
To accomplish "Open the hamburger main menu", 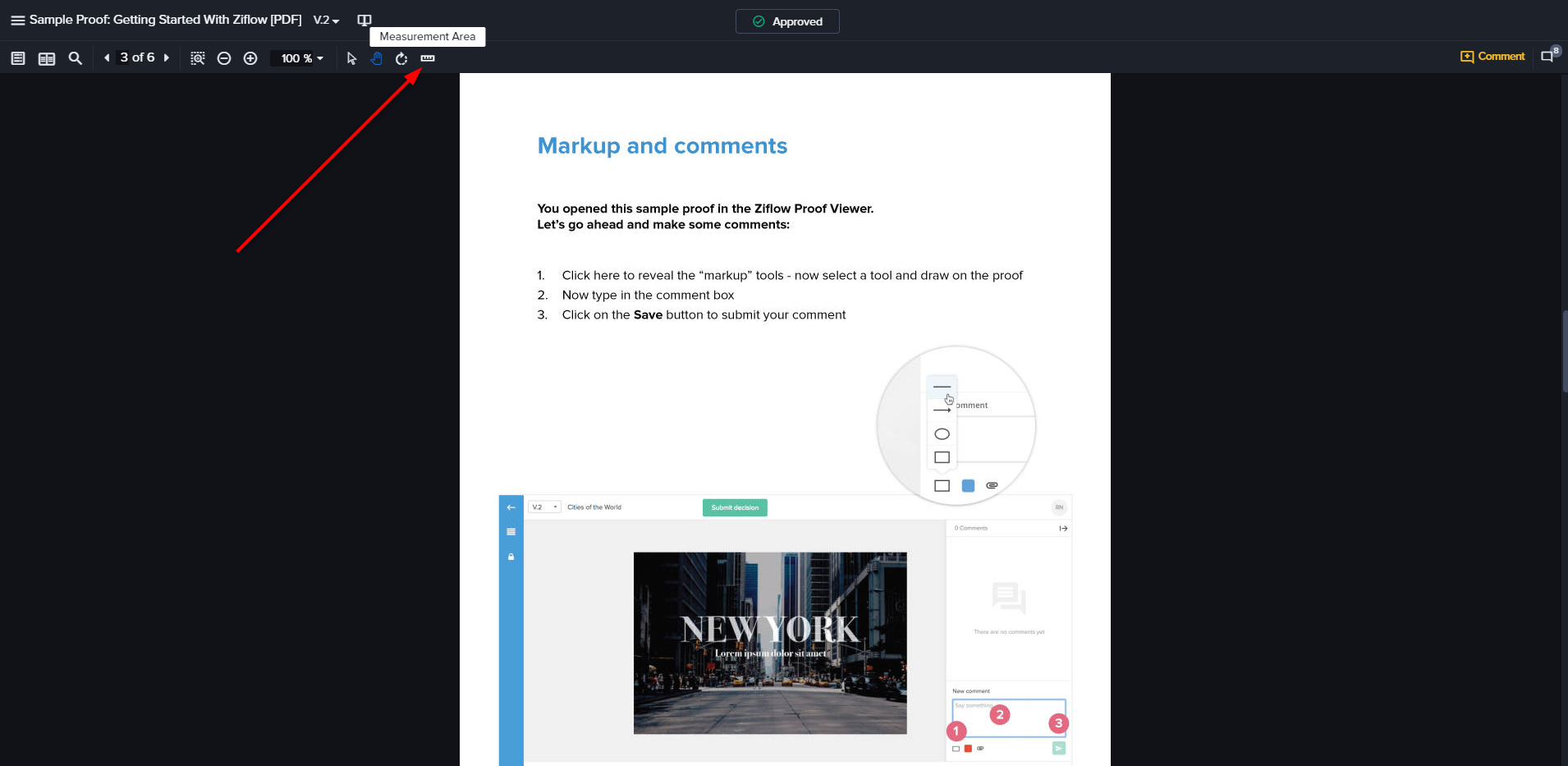I will pyautogui.click(x=17, y=21).
